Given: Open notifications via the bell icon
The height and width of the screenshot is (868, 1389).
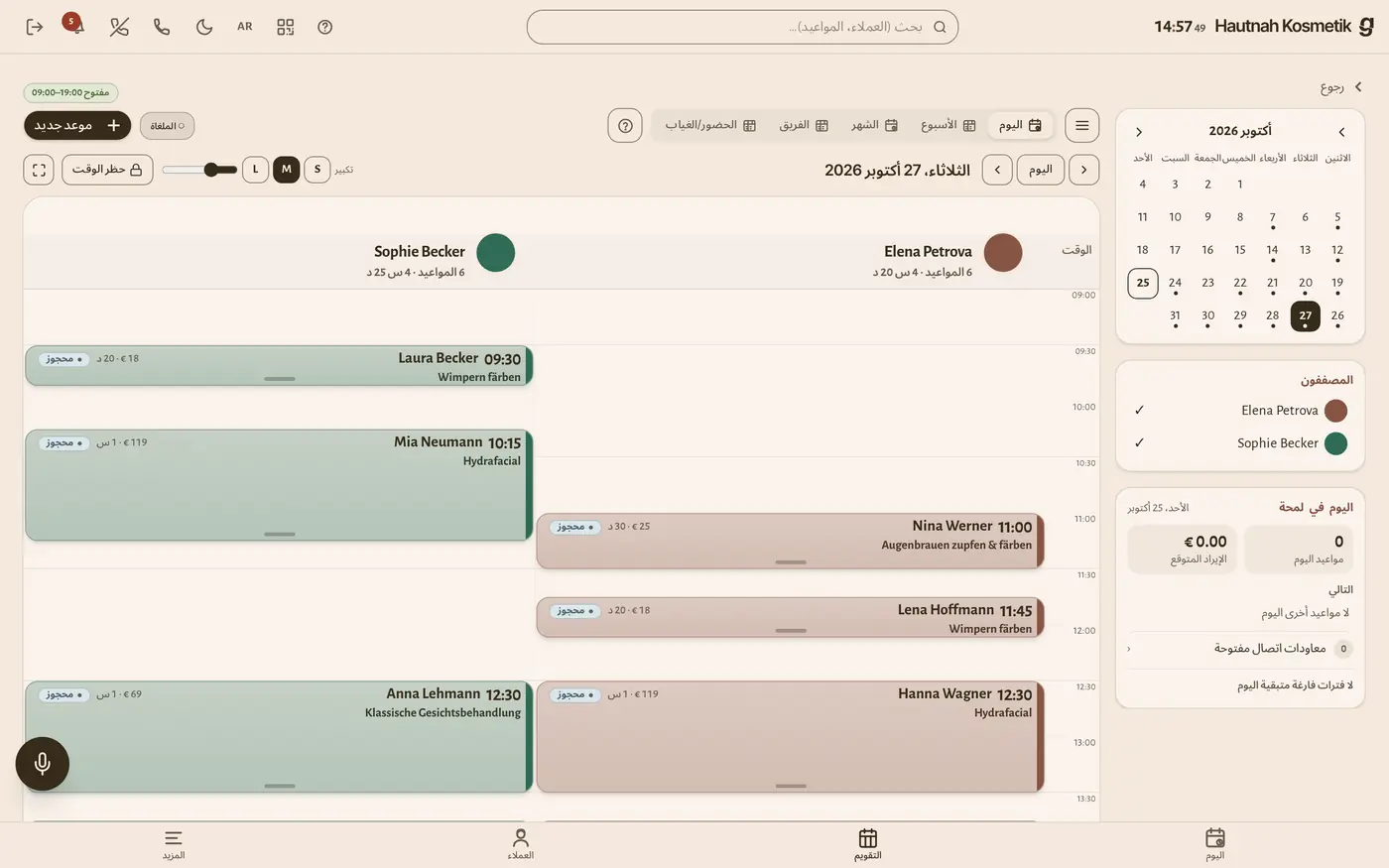Looking at the screenshot, I should coord(75,27).
